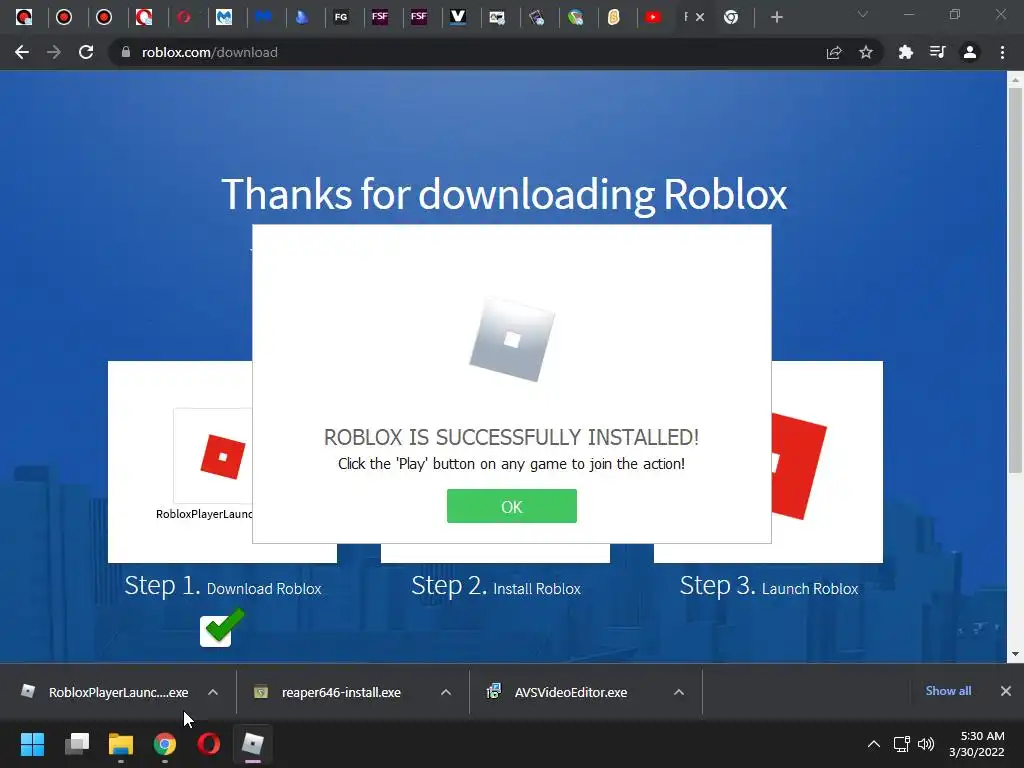Click the green OK button in the dialog

coord(511,506)
